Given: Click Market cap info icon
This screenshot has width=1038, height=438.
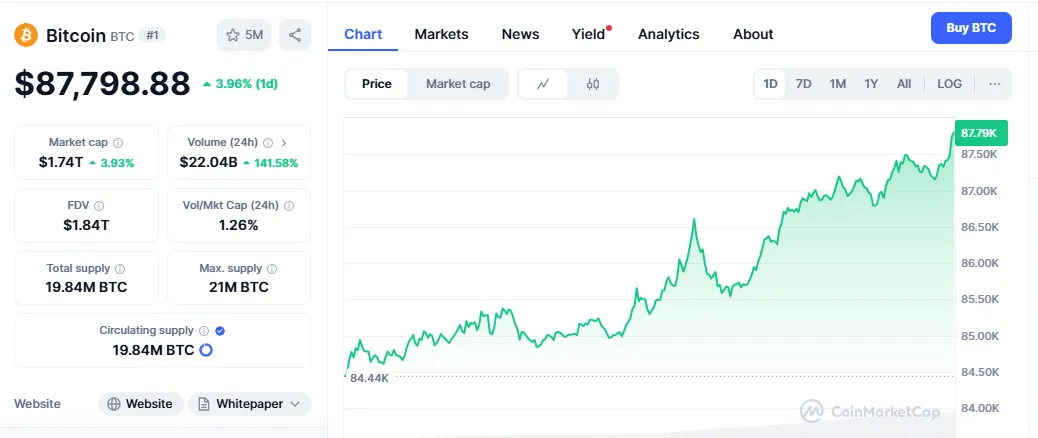Looking at the screenshot, I should [x=118, y=143].
